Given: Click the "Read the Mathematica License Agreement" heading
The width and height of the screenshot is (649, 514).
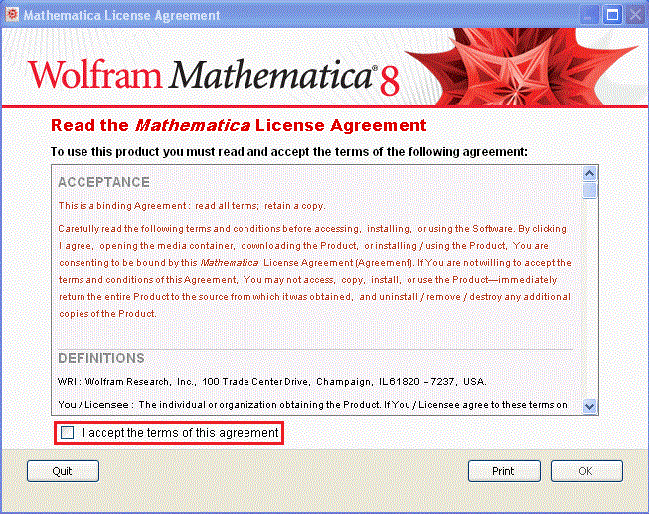Looking at the screenshot, I should click(x=238, y=126).
